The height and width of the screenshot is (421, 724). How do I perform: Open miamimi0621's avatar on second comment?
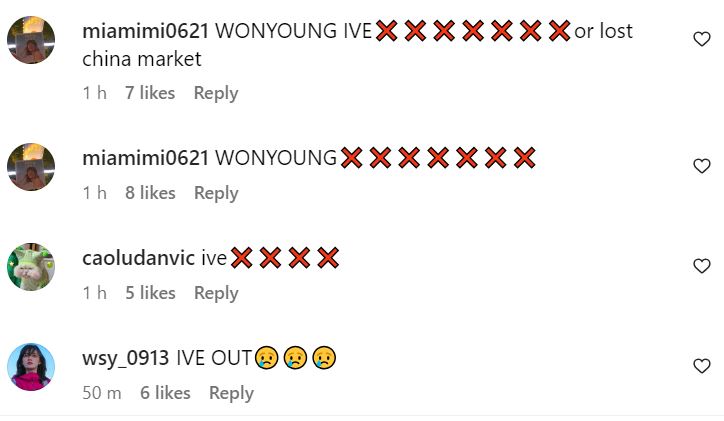click(x=31, y=167)
